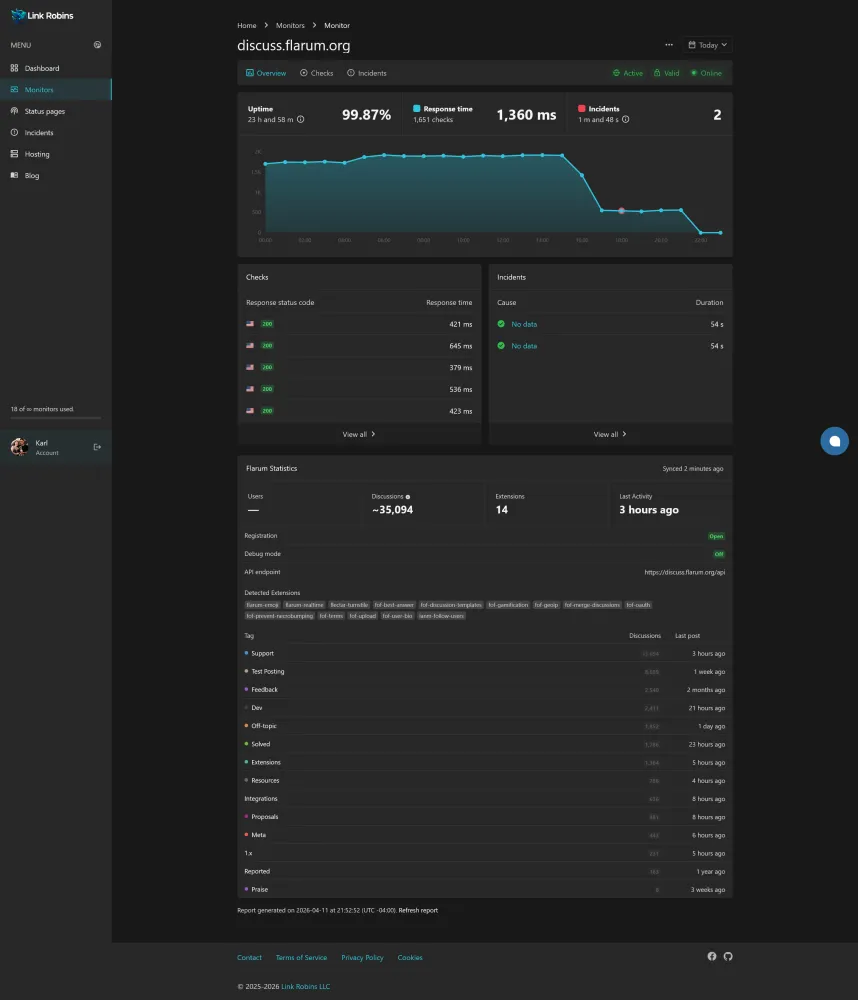
Task: Click the US flag in the 421 ms row
Action: [250, 324]
